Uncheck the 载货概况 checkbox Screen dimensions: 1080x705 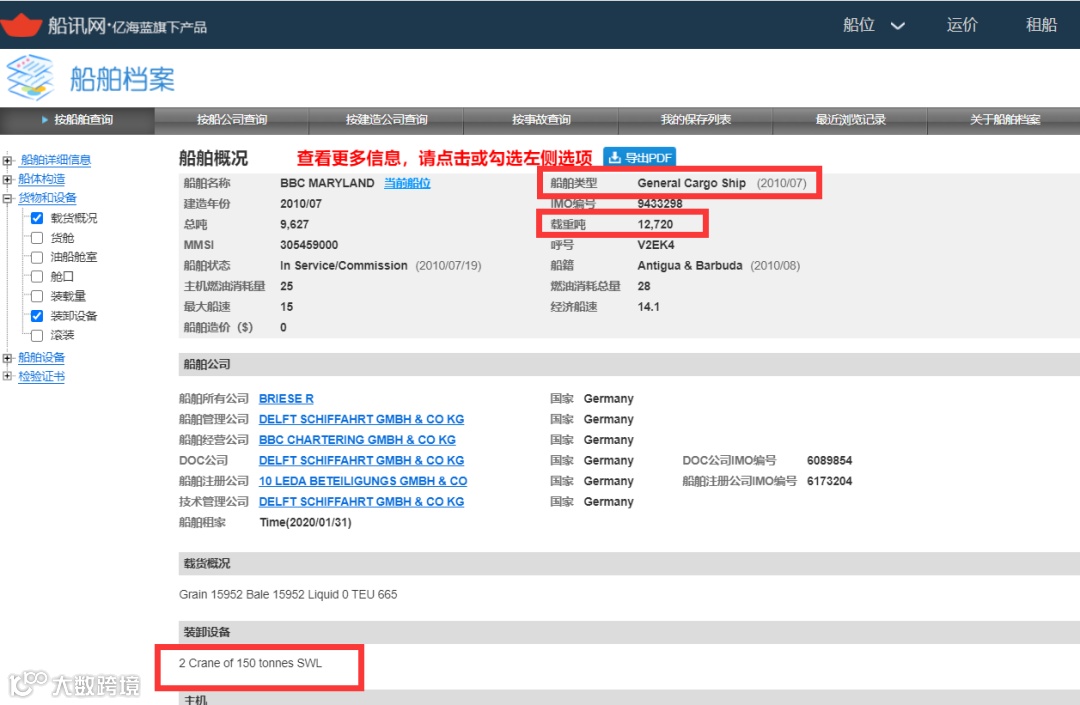(37, 218)
